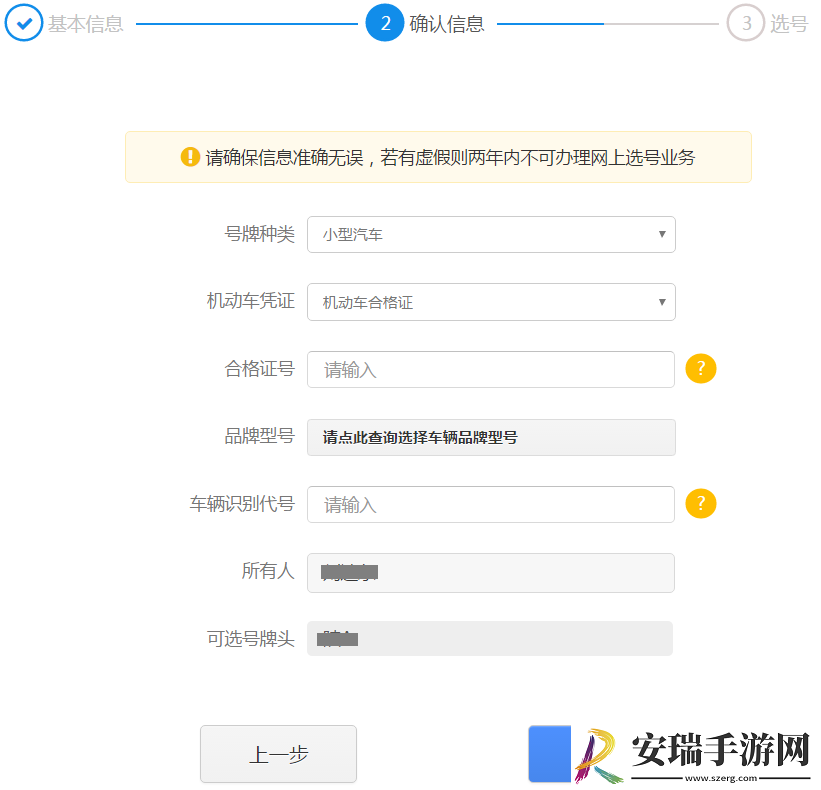Click the 机动车凭证 label text
821x790 pixels.
(x=251, y=301)
